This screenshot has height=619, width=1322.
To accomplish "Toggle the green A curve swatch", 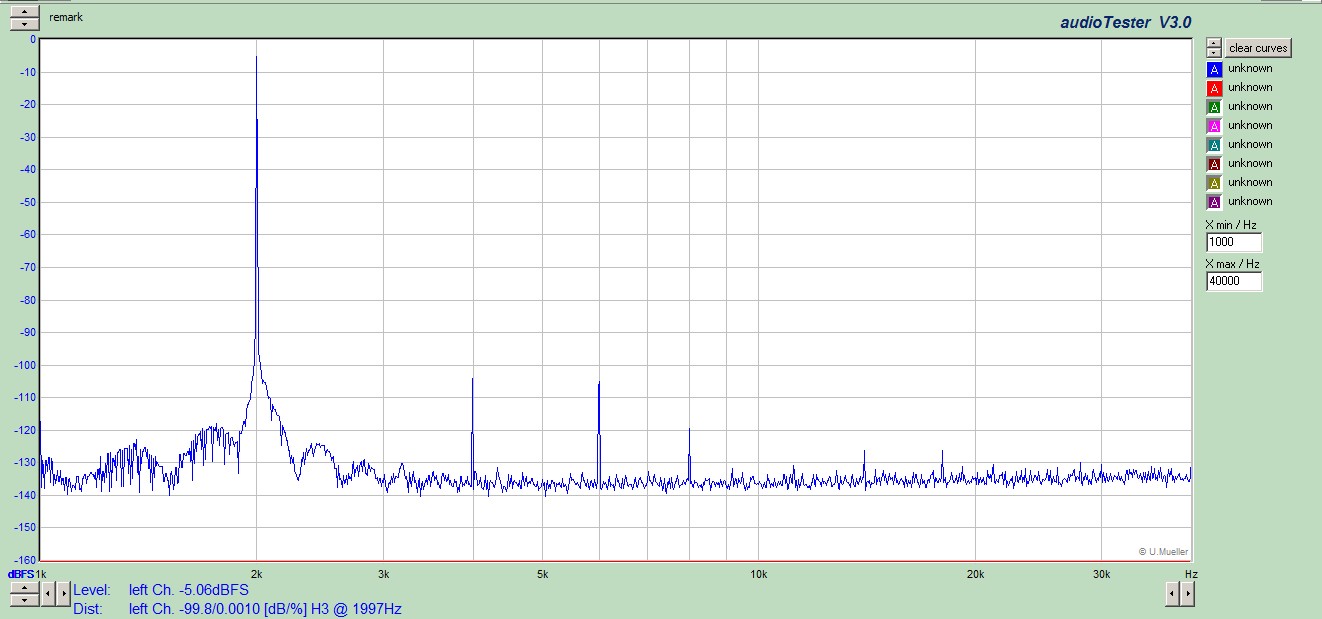I will (1214, 107).
